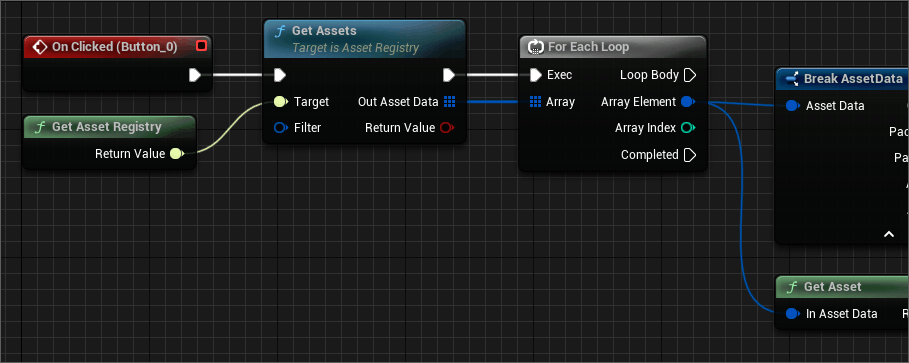The image size is (909, 363).
Task: Select the Get Asset Registry node title
Action: point(107,126)
